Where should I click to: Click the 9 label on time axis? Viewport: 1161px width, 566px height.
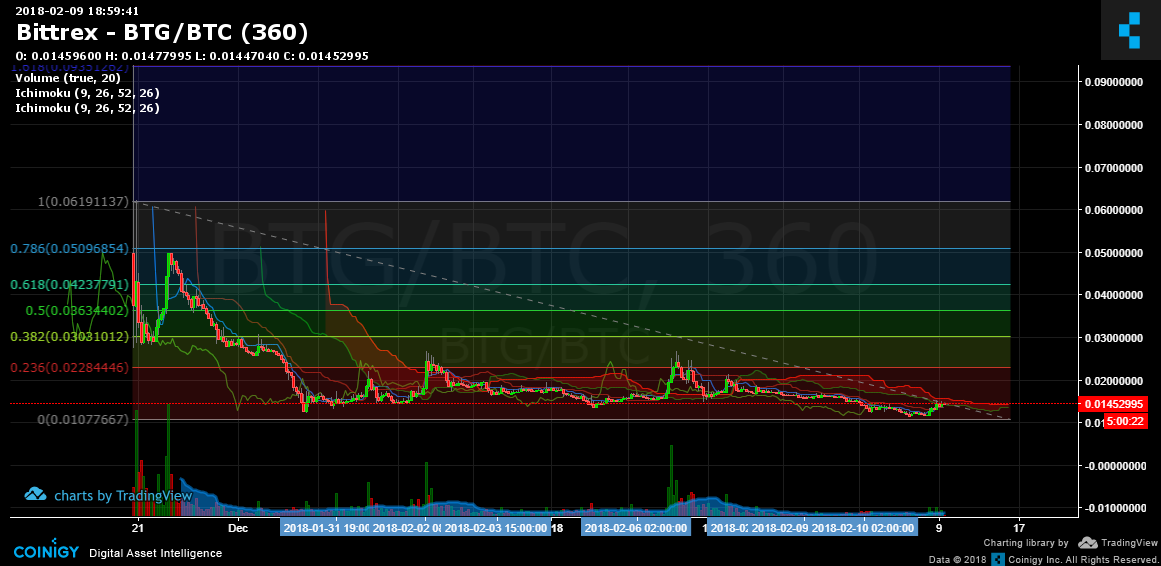(x=940, y=528)
